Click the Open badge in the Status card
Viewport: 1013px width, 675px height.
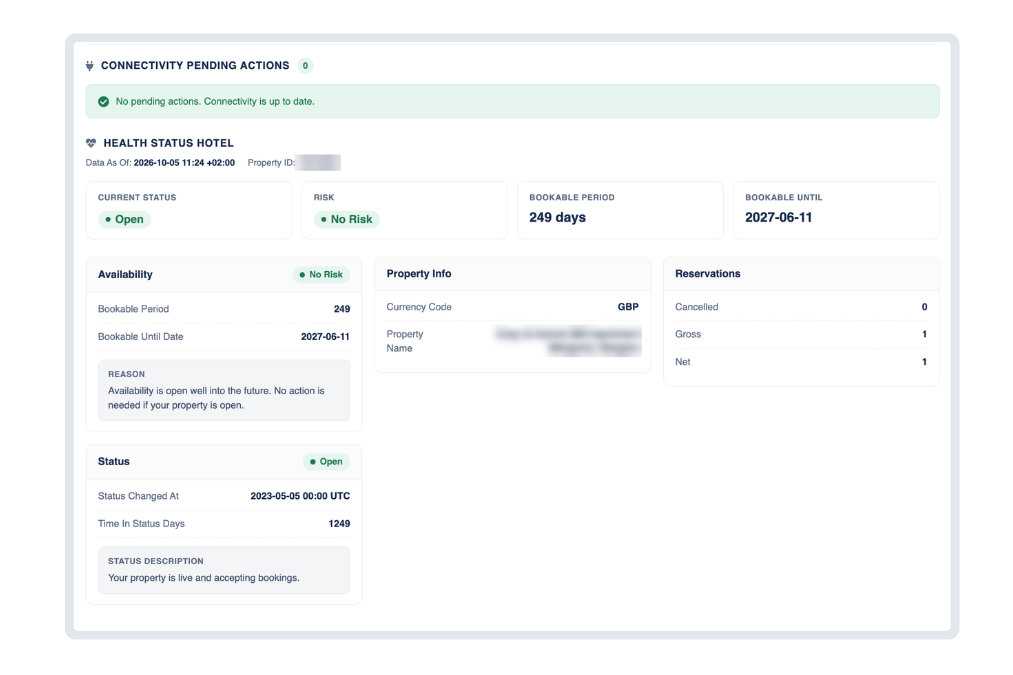(x=326, y=462)
